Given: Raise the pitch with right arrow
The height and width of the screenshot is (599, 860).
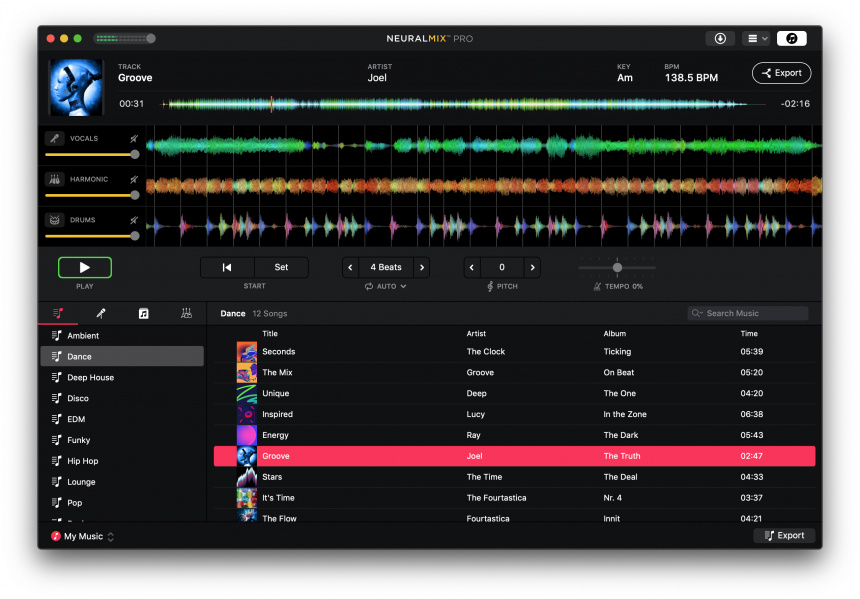Looking at the screenshot, I should [533, 267].
